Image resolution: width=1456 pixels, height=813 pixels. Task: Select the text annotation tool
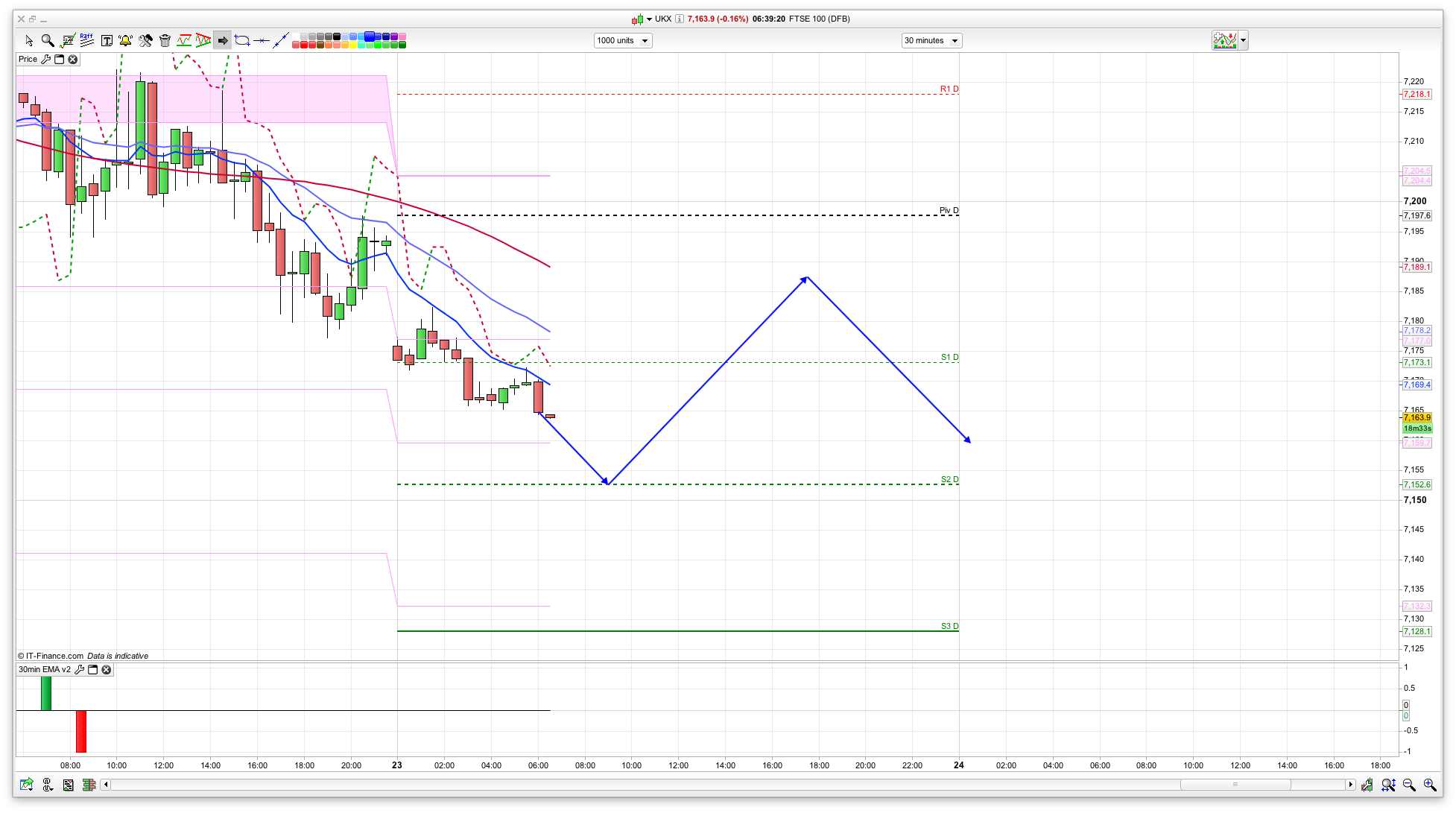click(107, 40)
